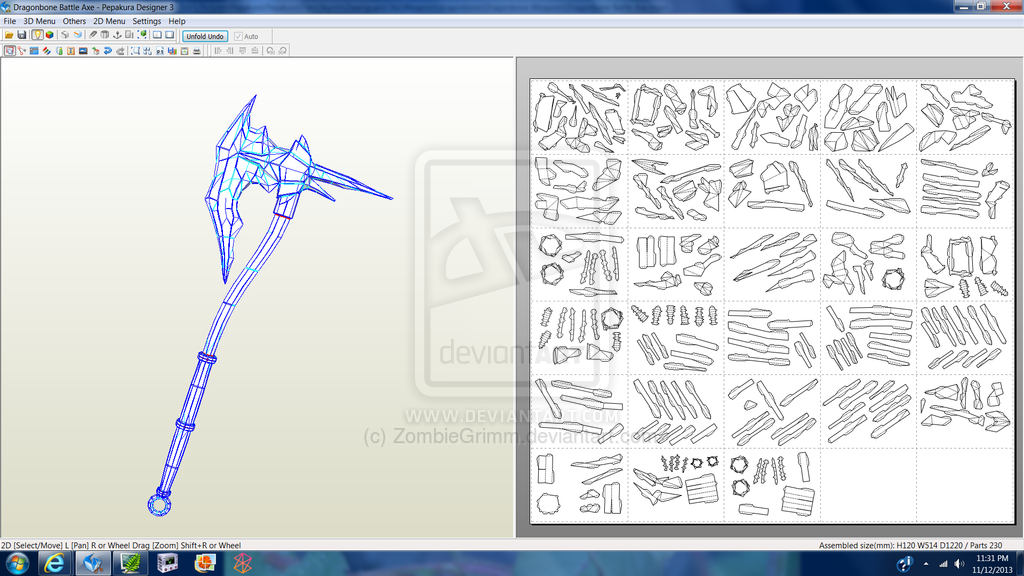Open the Windows Start menu
The height and width of the screenshot is (576, 1024).
[17, 564]
